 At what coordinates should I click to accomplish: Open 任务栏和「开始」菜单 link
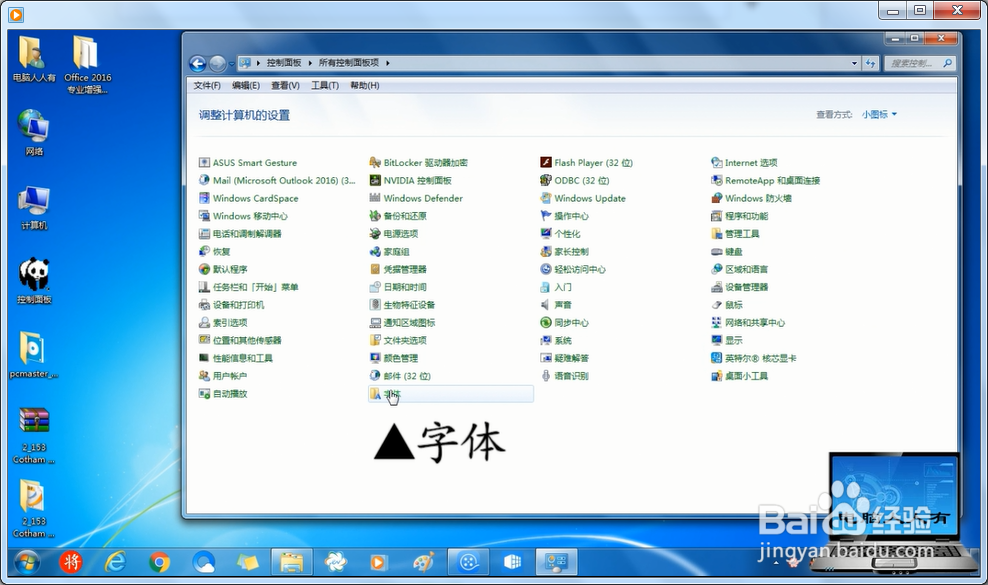pos(248,287)
